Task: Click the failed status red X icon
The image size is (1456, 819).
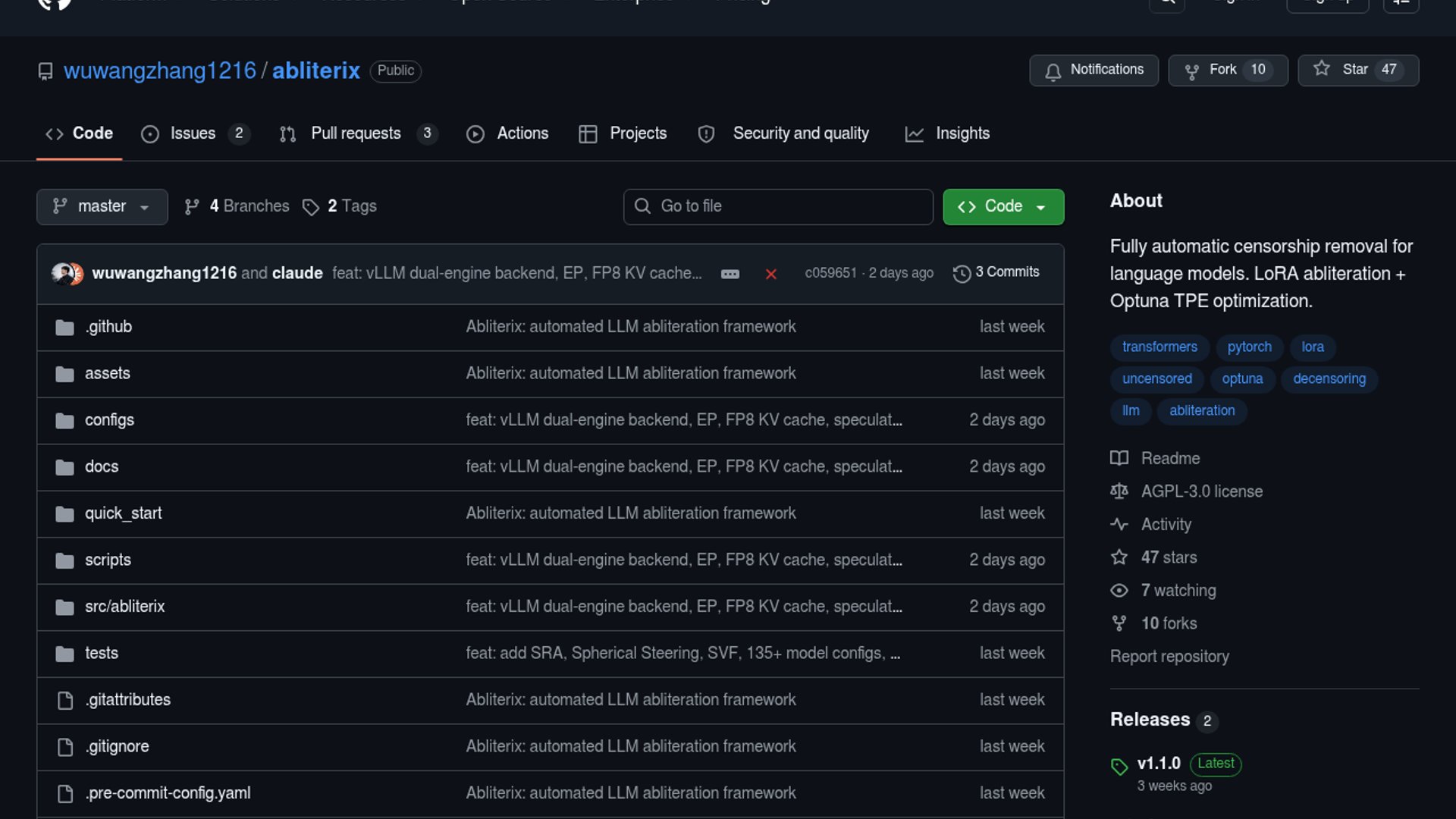Action: [770, 274]
